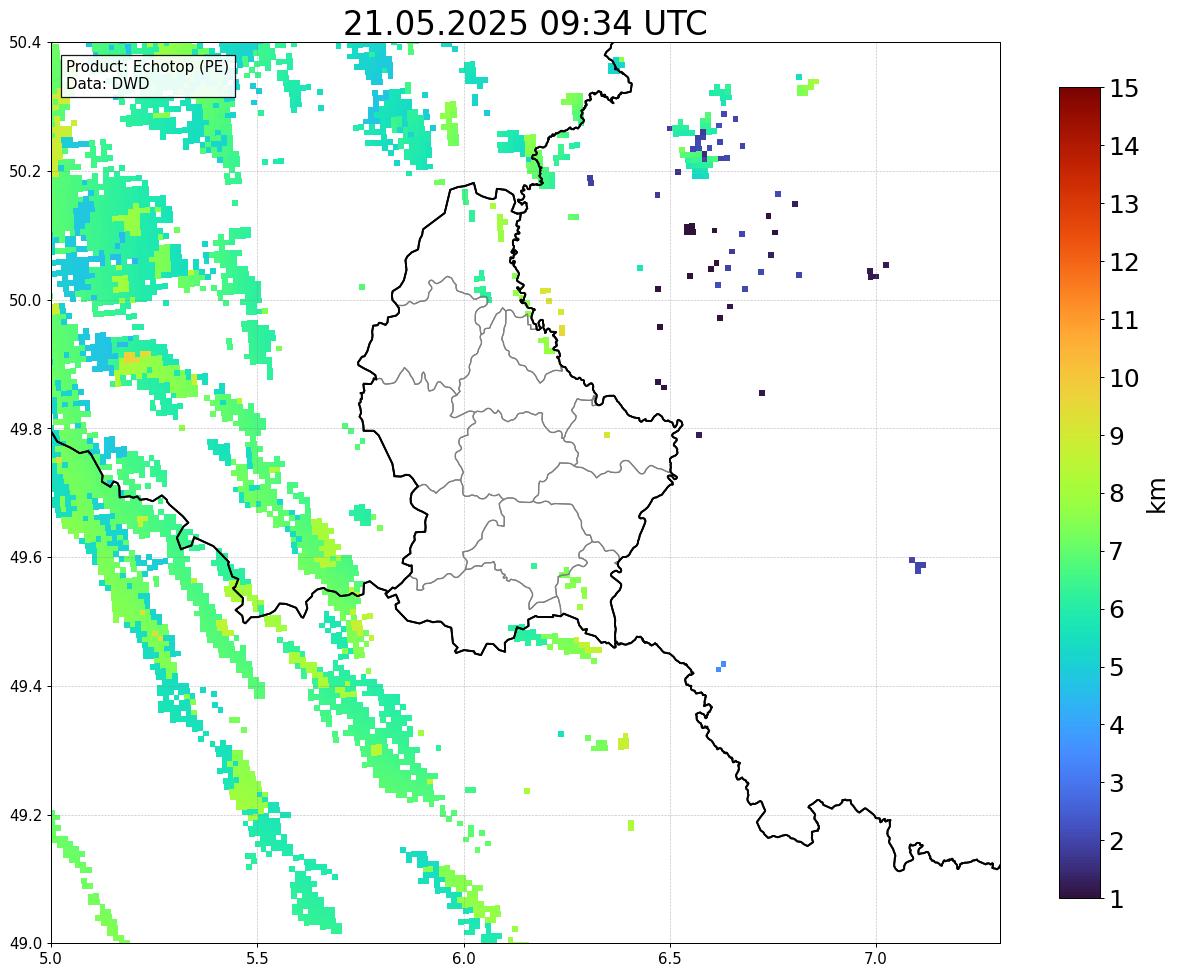
Task: Click latitude axis label 49.6
Action: pyautogui.click(x=24, y=557)
